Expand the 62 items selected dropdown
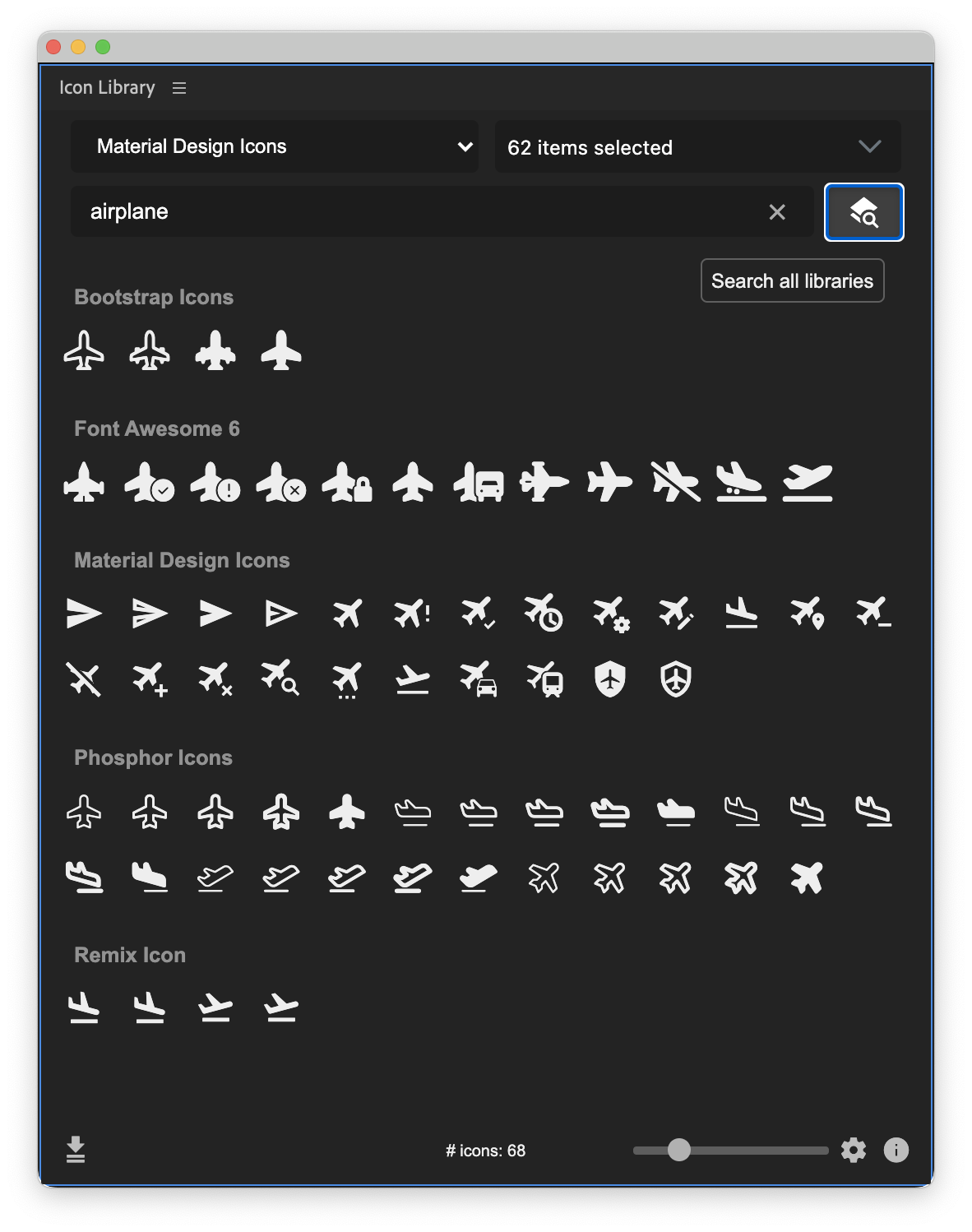The image size is (972, 1232). (697, 147)
